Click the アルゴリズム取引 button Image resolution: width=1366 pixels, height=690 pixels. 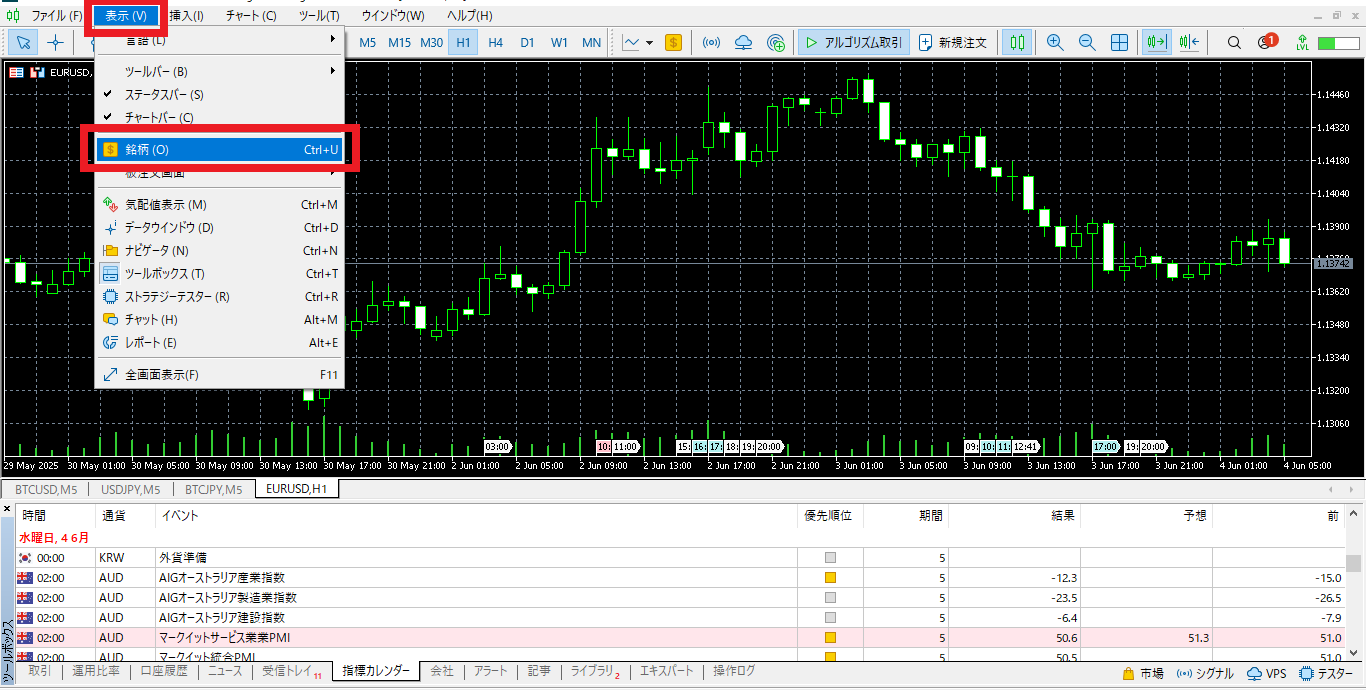853,43
